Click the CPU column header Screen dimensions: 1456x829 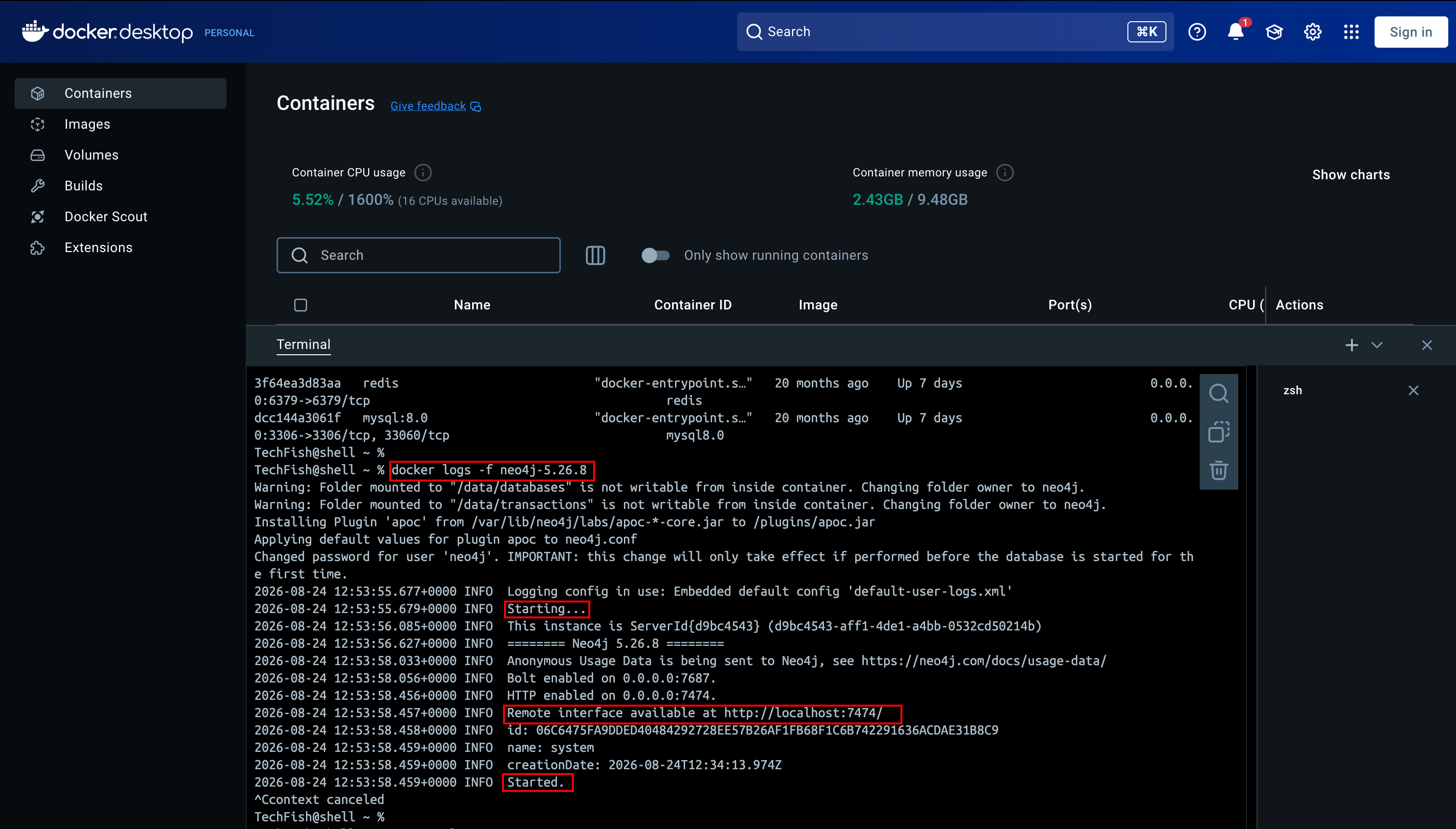(x=1245, y=305)
